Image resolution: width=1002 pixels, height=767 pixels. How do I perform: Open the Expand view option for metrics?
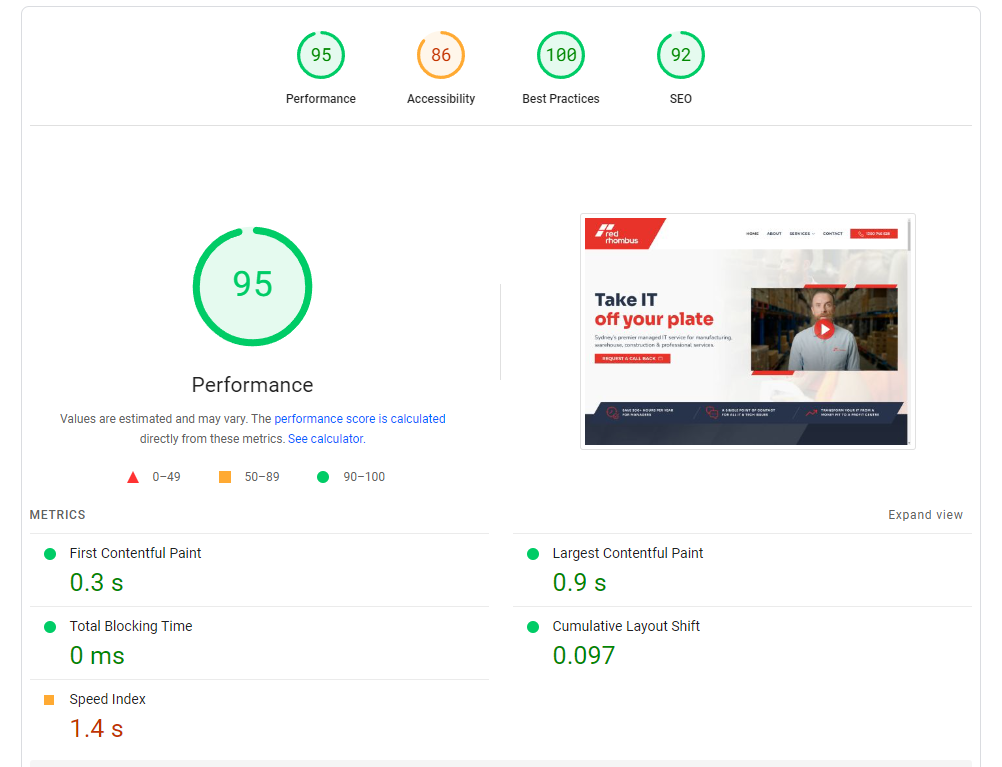925,514
